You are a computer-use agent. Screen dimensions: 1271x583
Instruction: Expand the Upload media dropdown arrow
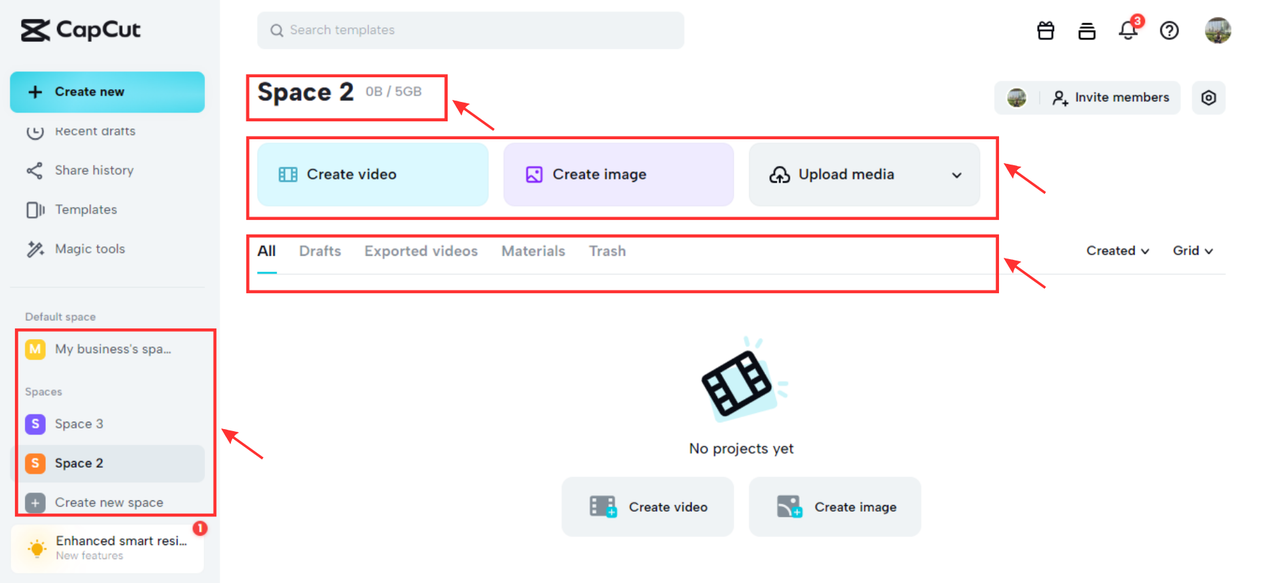point(956,175)
